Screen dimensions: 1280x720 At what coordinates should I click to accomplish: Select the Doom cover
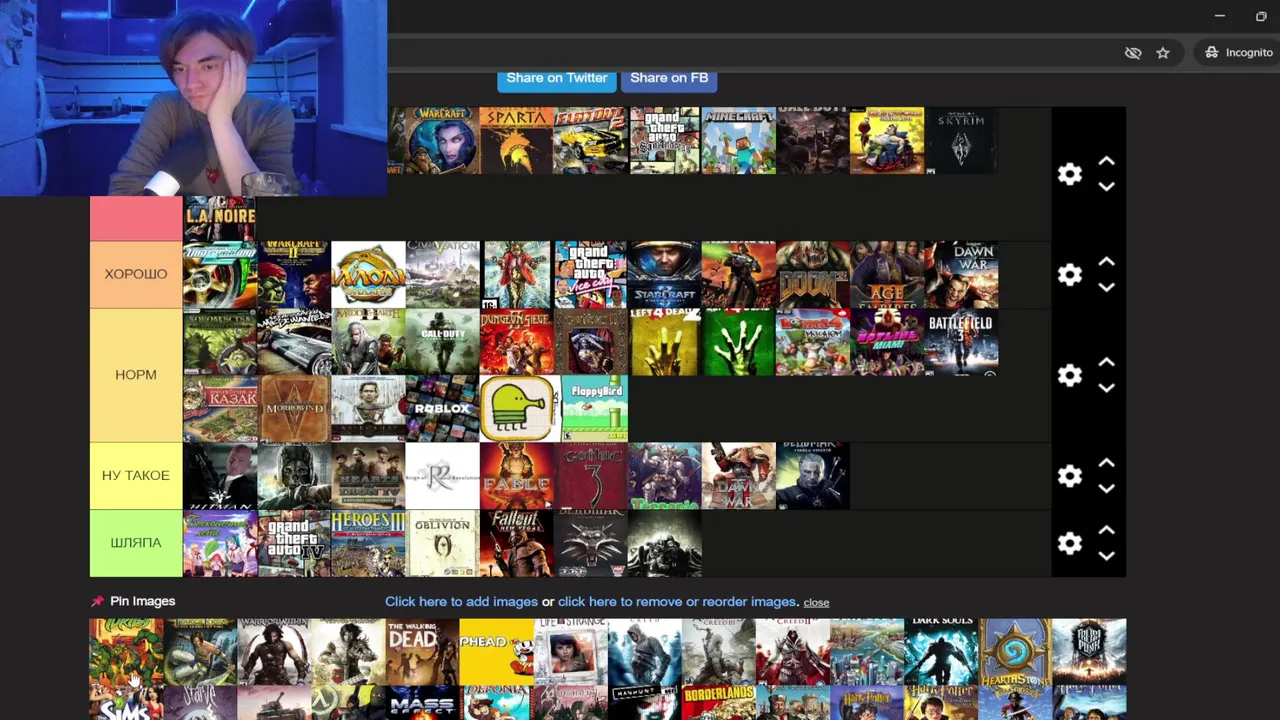(x=813, y=274)
